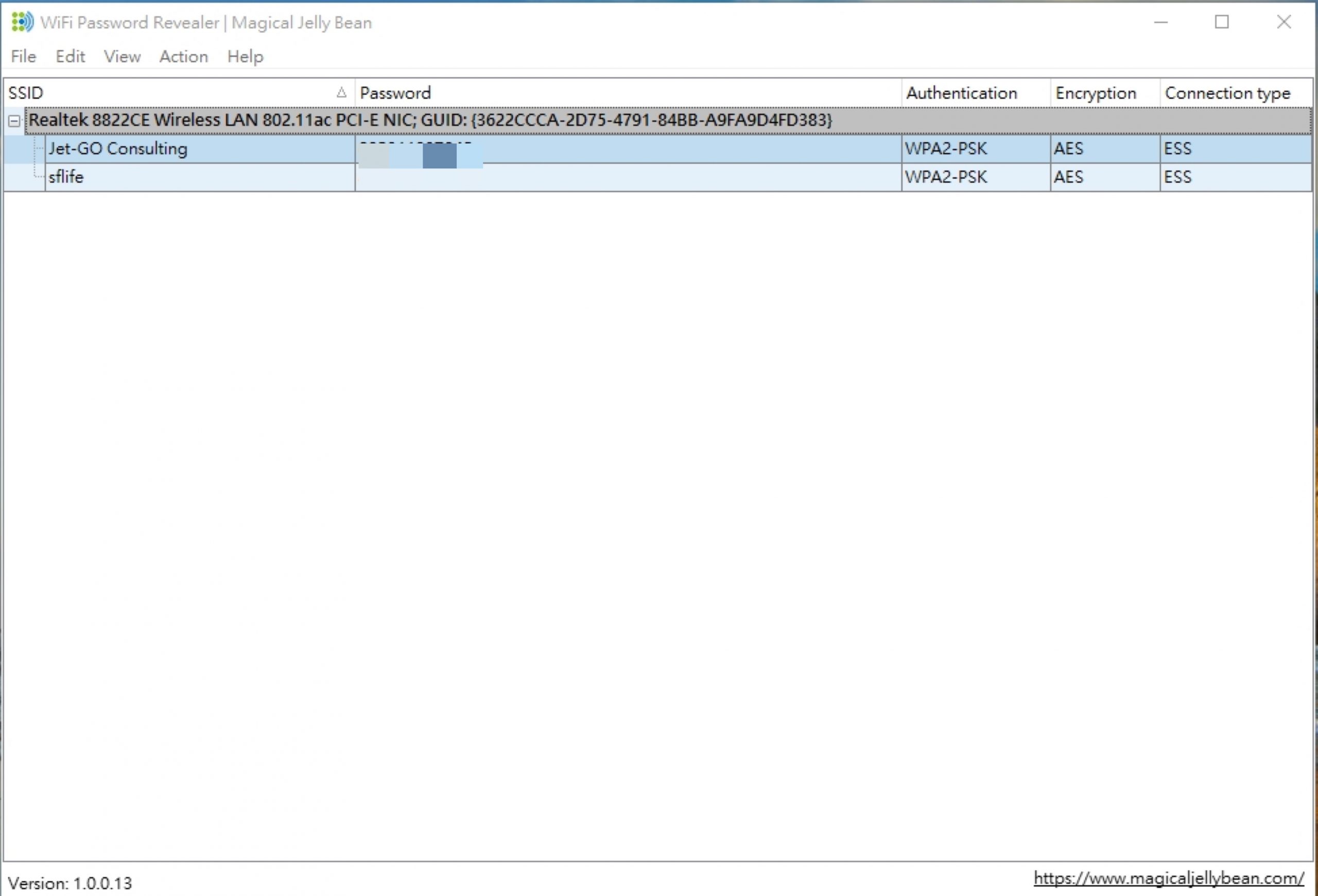Open the File menu
Screen dimensions: 1318x896
[23, 57]
